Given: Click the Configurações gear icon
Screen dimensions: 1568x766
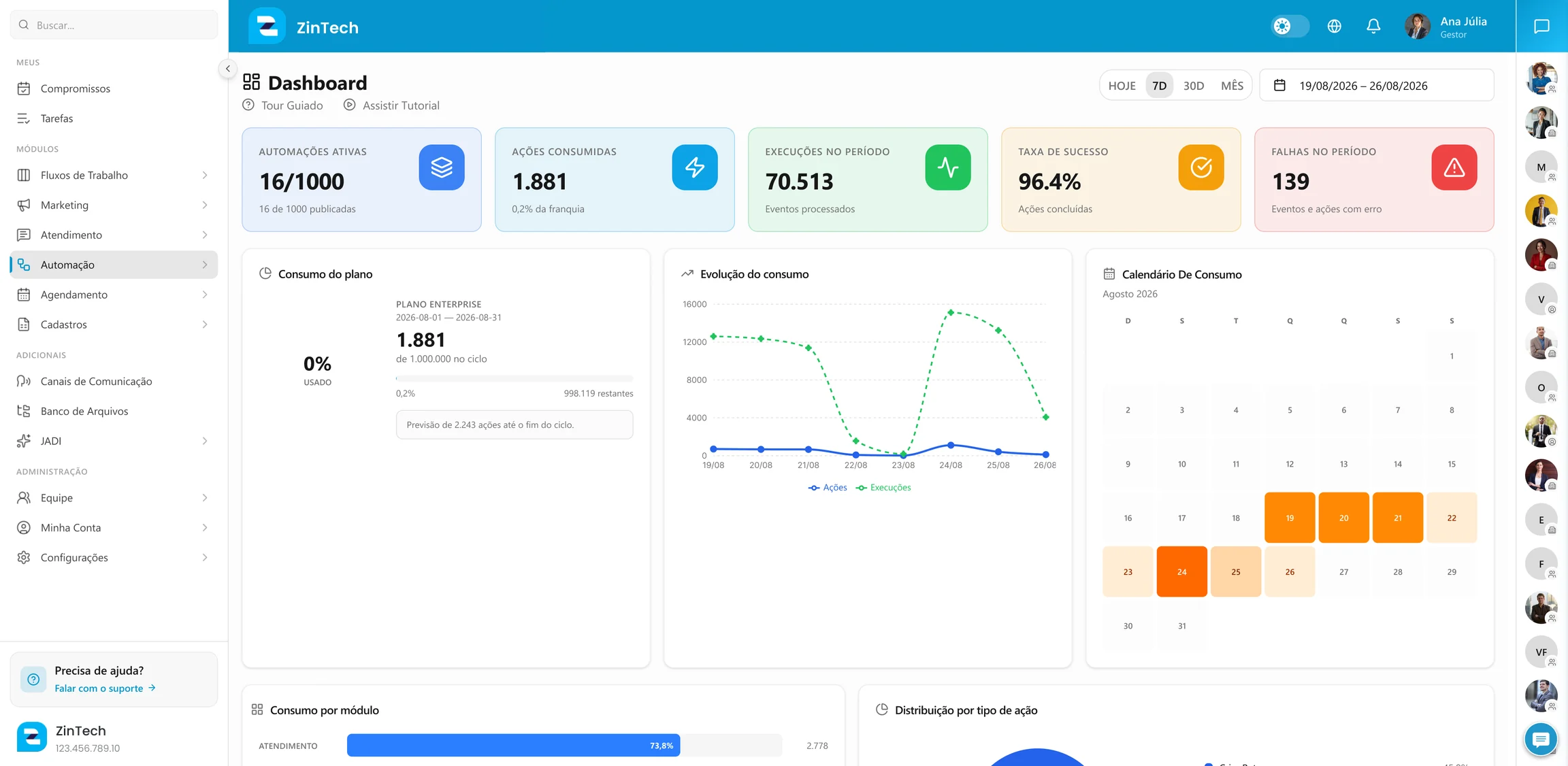Looking at the screenshot, I should coord(24,557).
